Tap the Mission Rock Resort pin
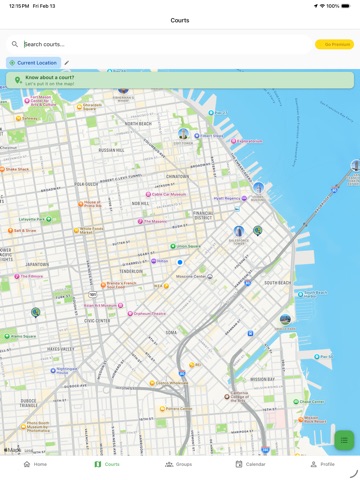360x480 pixels. pyautogui.click(x=300, y=419)
